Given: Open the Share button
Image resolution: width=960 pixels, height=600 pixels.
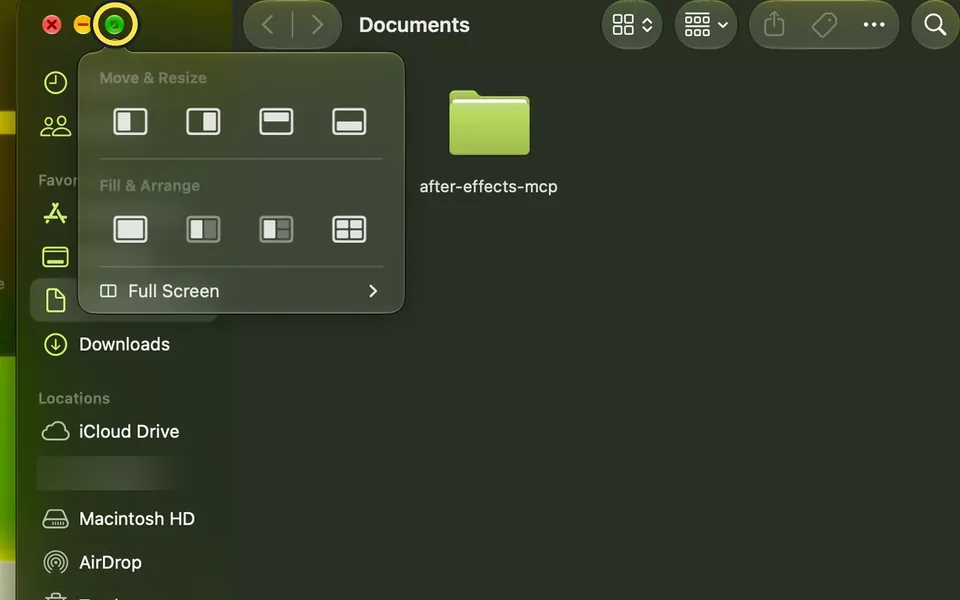Looking at the screenshot, I should click(774, 25).
